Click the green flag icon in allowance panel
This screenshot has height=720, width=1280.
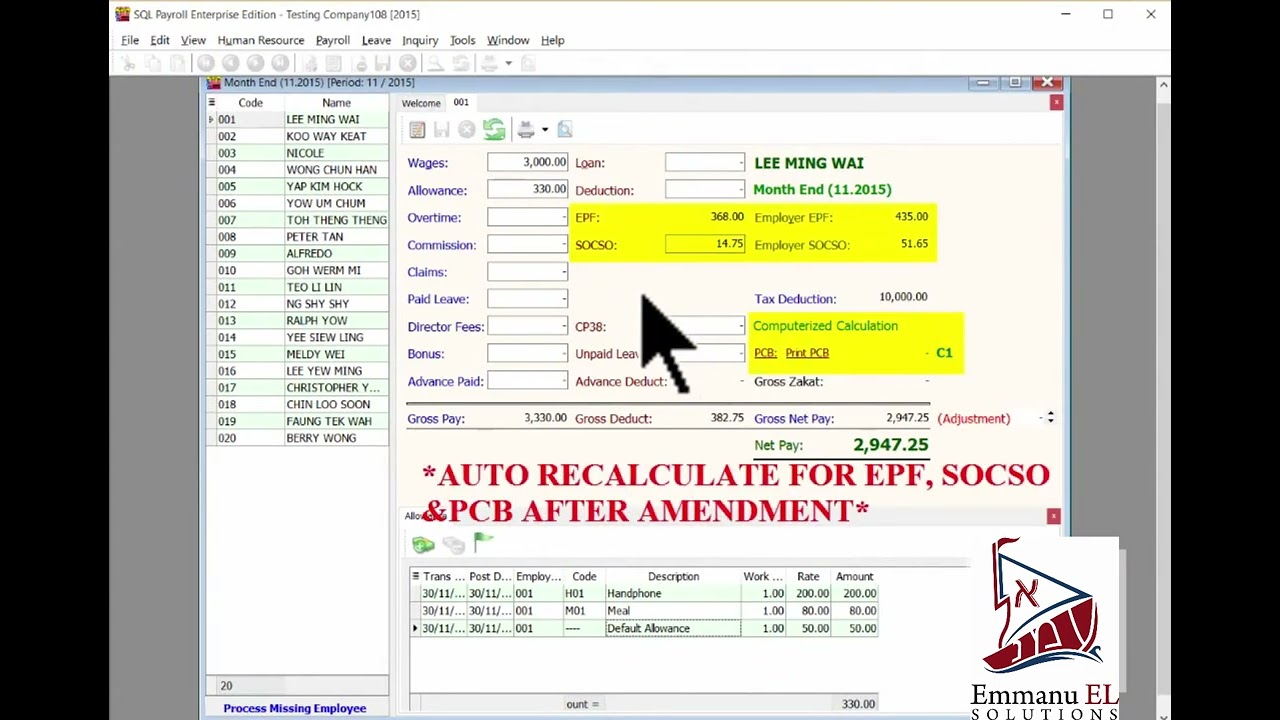[x=484, y=543]
